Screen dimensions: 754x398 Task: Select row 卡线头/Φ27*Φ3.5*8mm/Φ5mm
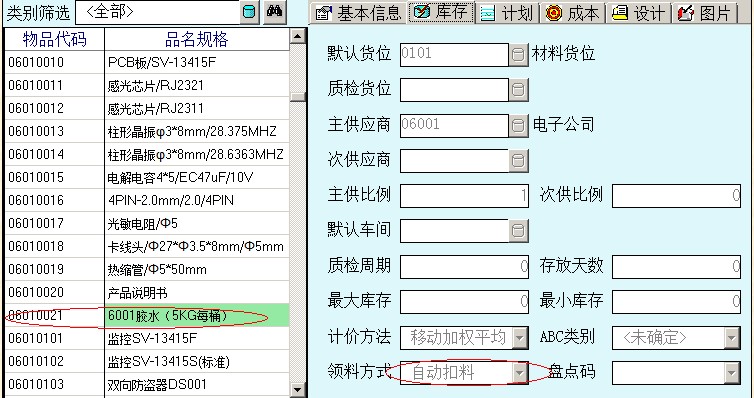pyautogui.click(x=147, y=247)
